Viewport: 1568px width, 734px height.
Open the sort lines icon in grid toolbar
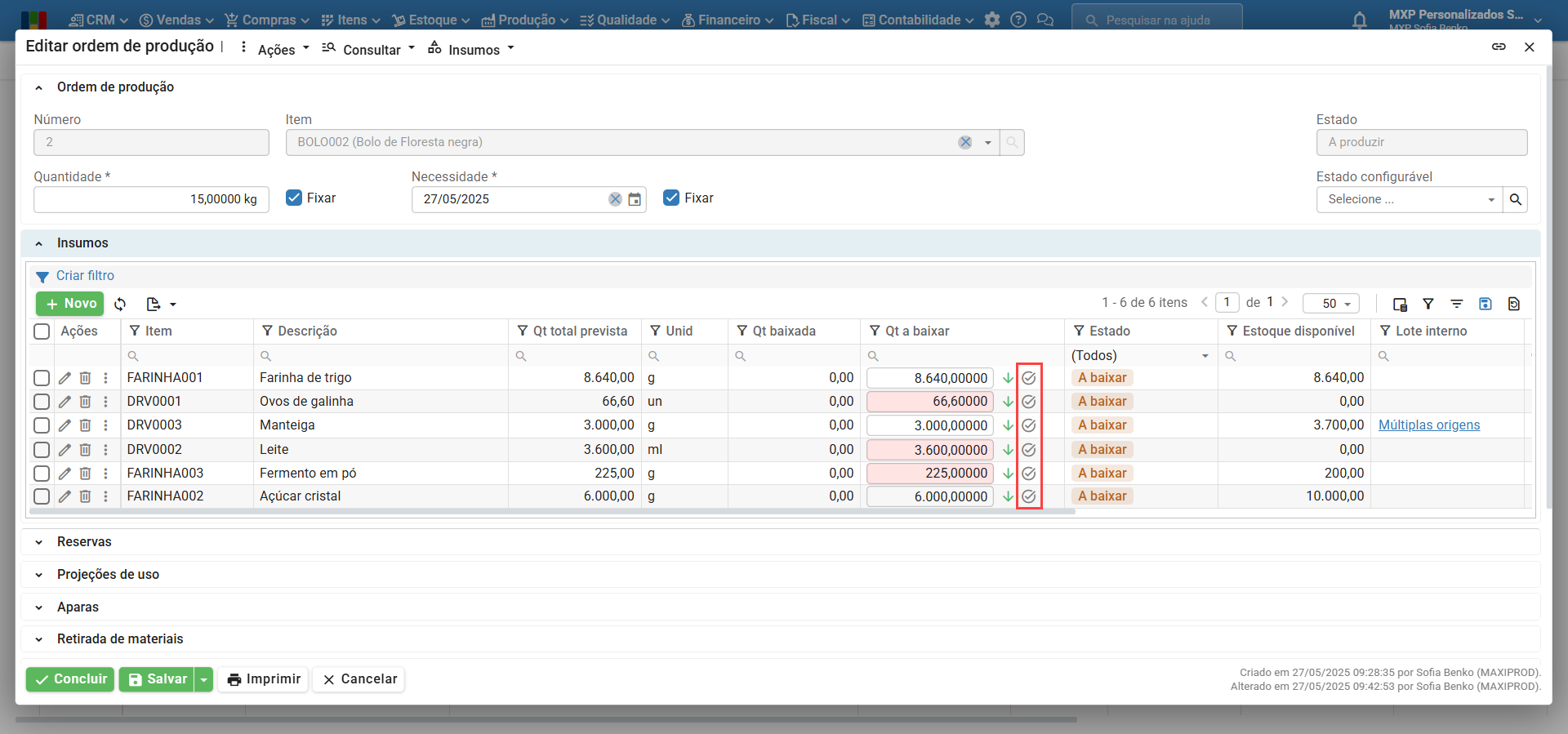(1457, 304)
